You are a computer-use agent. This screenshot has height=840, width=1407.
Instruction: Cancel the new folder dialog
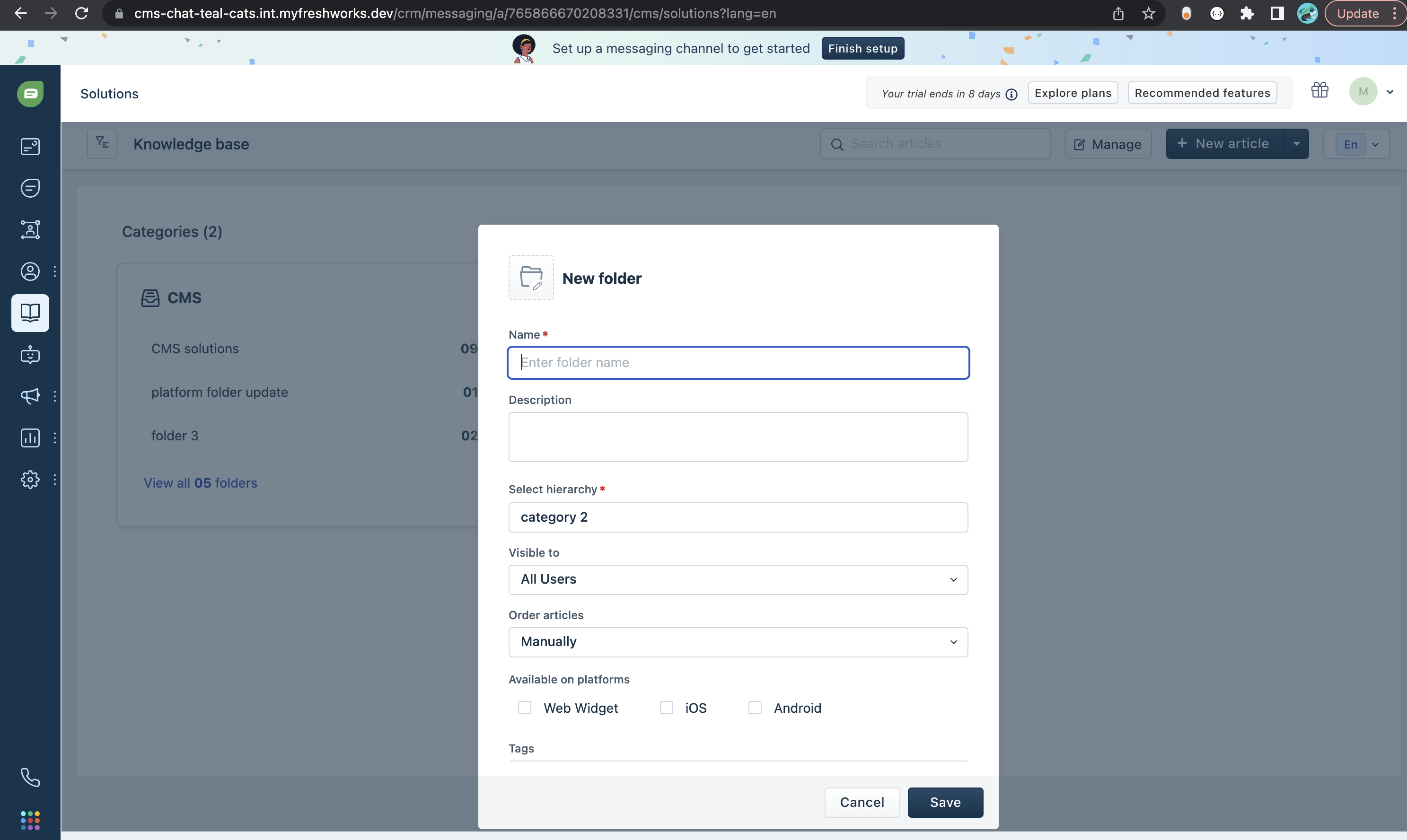[x=861, y=802]
